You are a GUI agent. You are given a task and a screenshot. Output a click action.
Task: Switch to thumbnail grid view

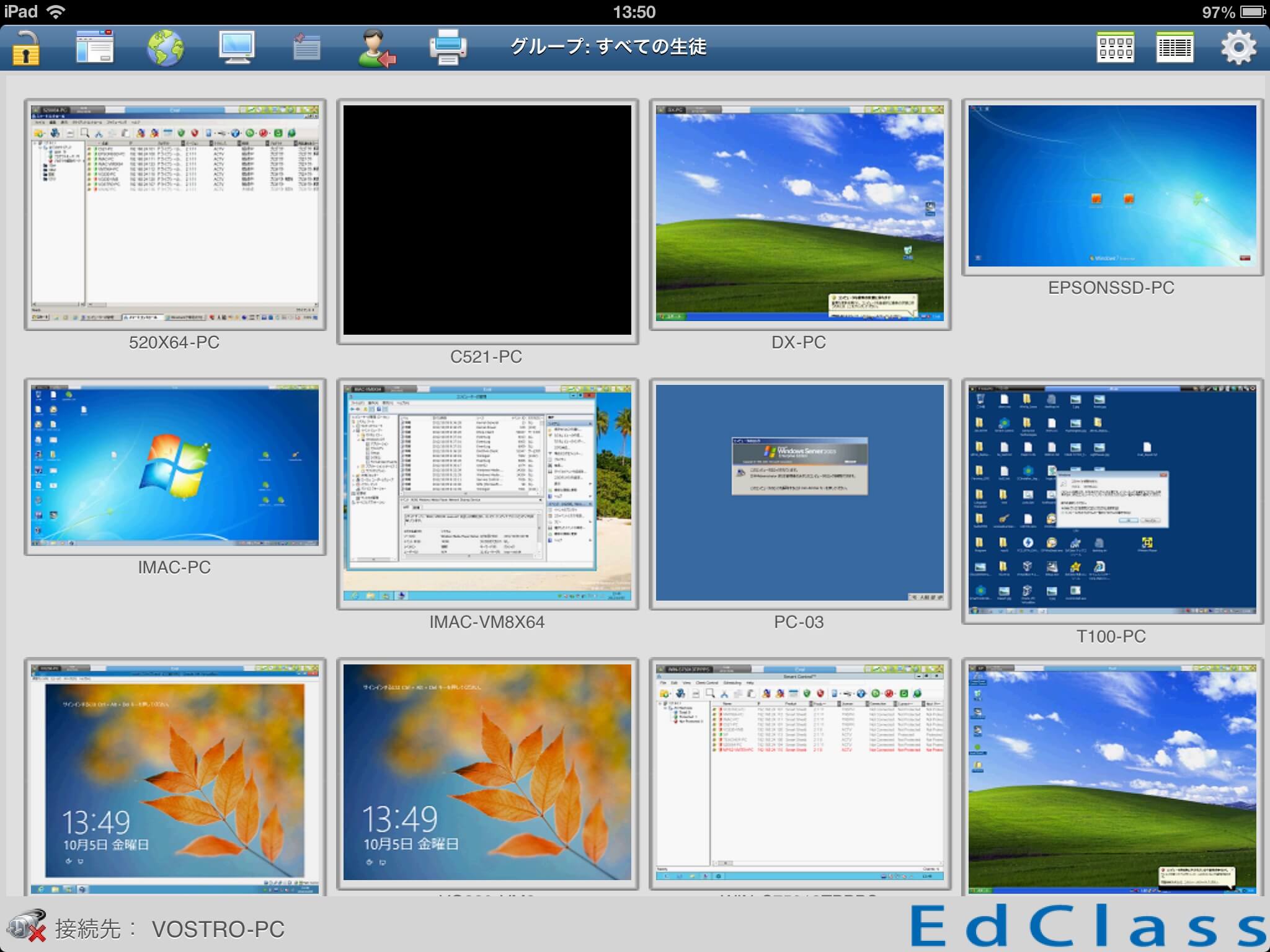coord(1115,48)
